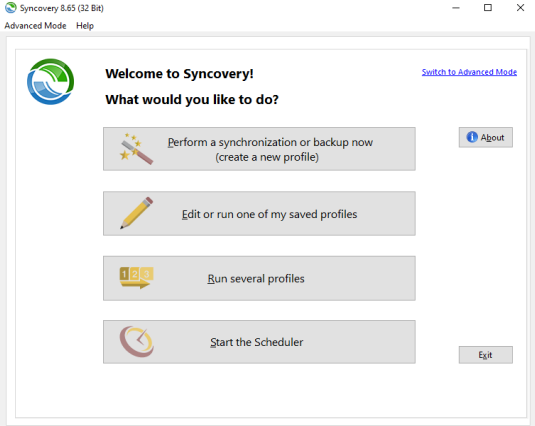Click the numbered 1 2 3 arrow icon
The height and width of the screenshot is (426, 535).
[136, 278]
